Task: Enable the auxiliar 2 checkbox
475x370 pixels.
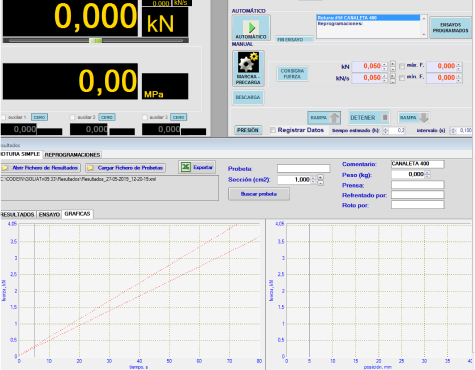Action: tap(72, 117)
